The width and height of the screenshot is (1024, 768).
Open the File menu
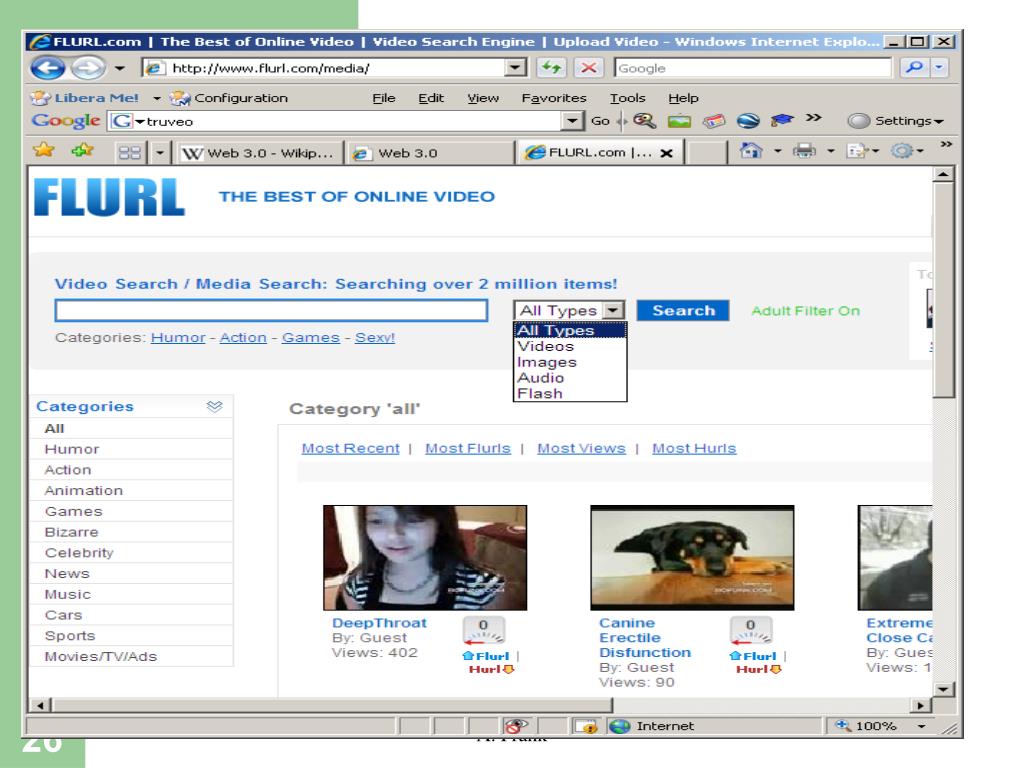pyautogui.click(x=384, y=98)
